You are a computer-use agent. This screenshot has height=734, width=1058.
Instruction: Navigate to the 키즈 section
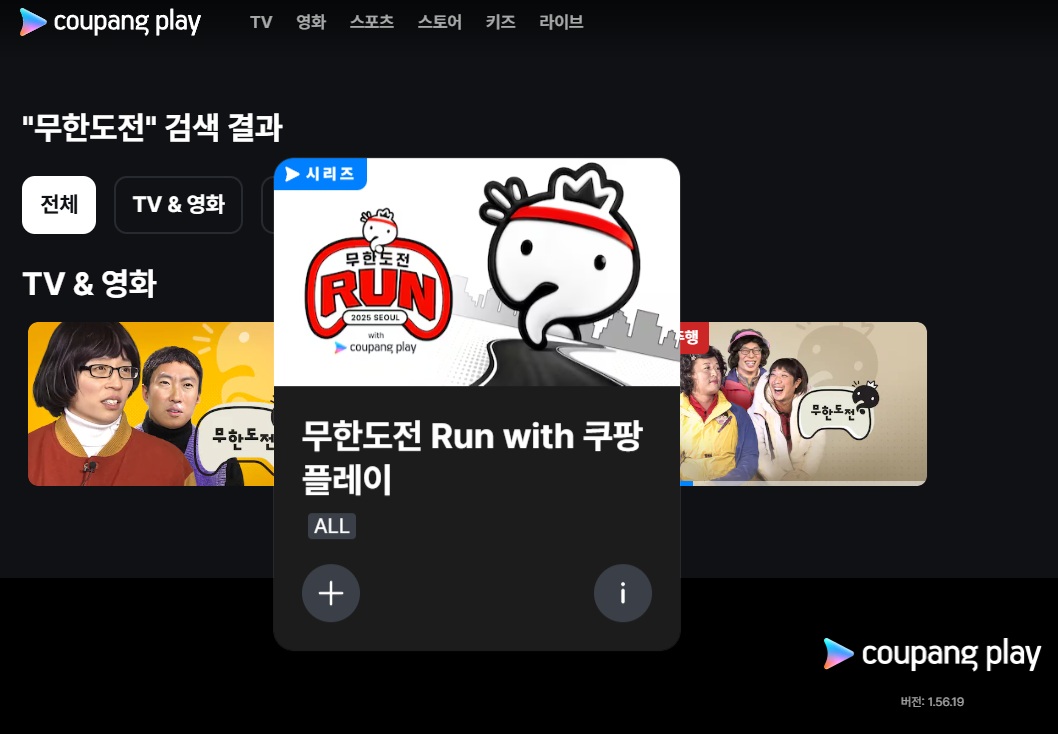tap(501, 22)
